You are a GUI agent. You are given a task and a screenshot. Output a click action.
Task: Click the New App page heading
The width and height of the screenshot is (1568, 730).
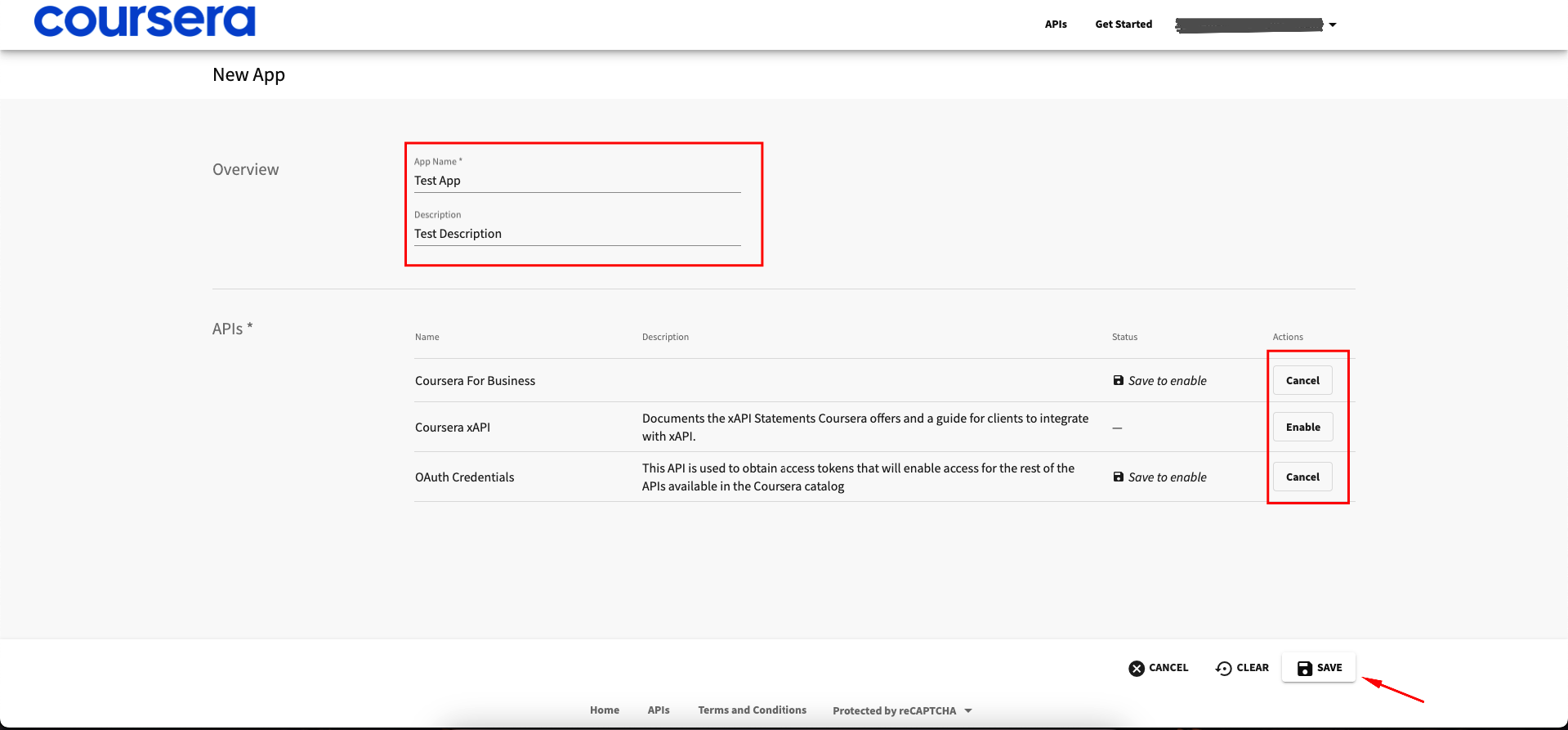coord(248,74)
